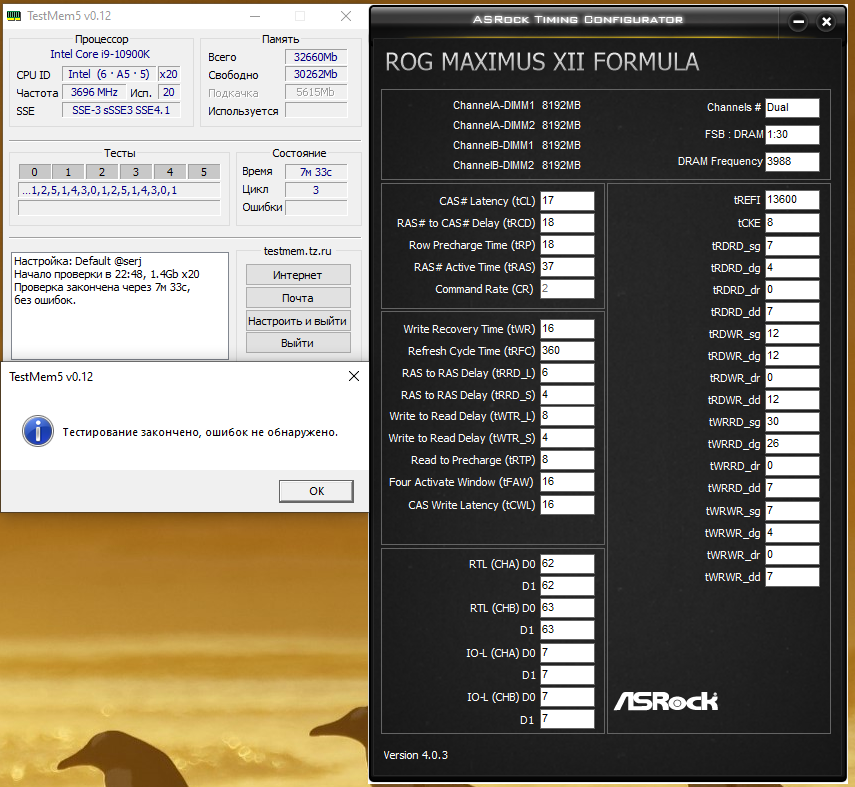This screenshot has height=787, width=855.
Task: Click the Intel Core i9-10900K processor name
Action: click(x=100, y=54)
